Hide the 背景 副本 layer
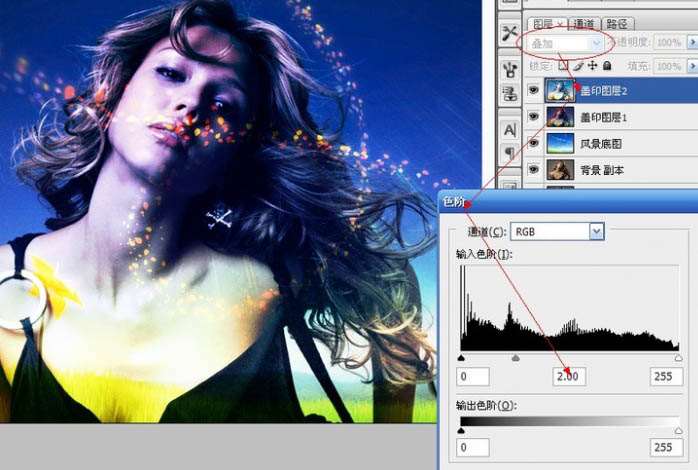This screenshot has height=470, width=698. 533,169
